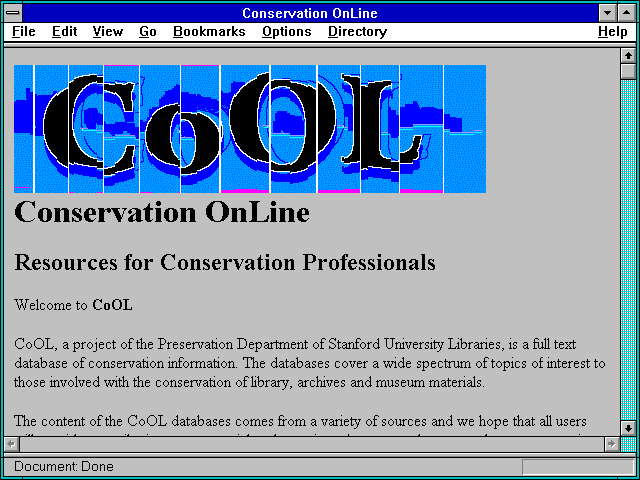Open the Directory menu
Screen dimensions: 640x480
358,32
